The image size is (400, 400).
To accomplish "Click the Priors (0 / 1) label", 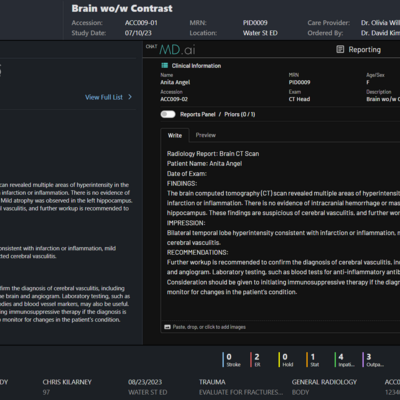I will pos(240,114).
